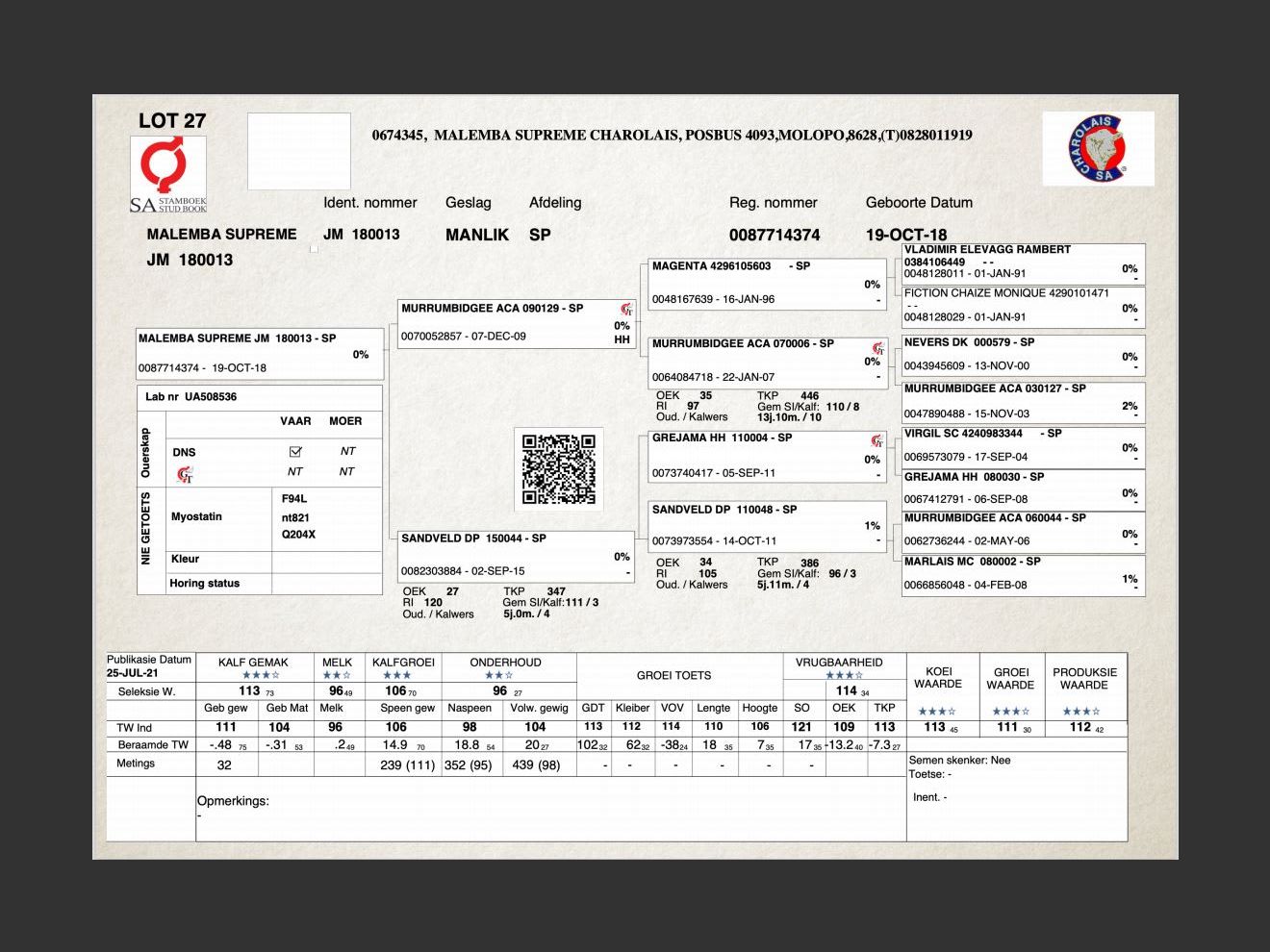Click the measurement value "439 (98)"
1270x952 pixels.
click(537, 765)
